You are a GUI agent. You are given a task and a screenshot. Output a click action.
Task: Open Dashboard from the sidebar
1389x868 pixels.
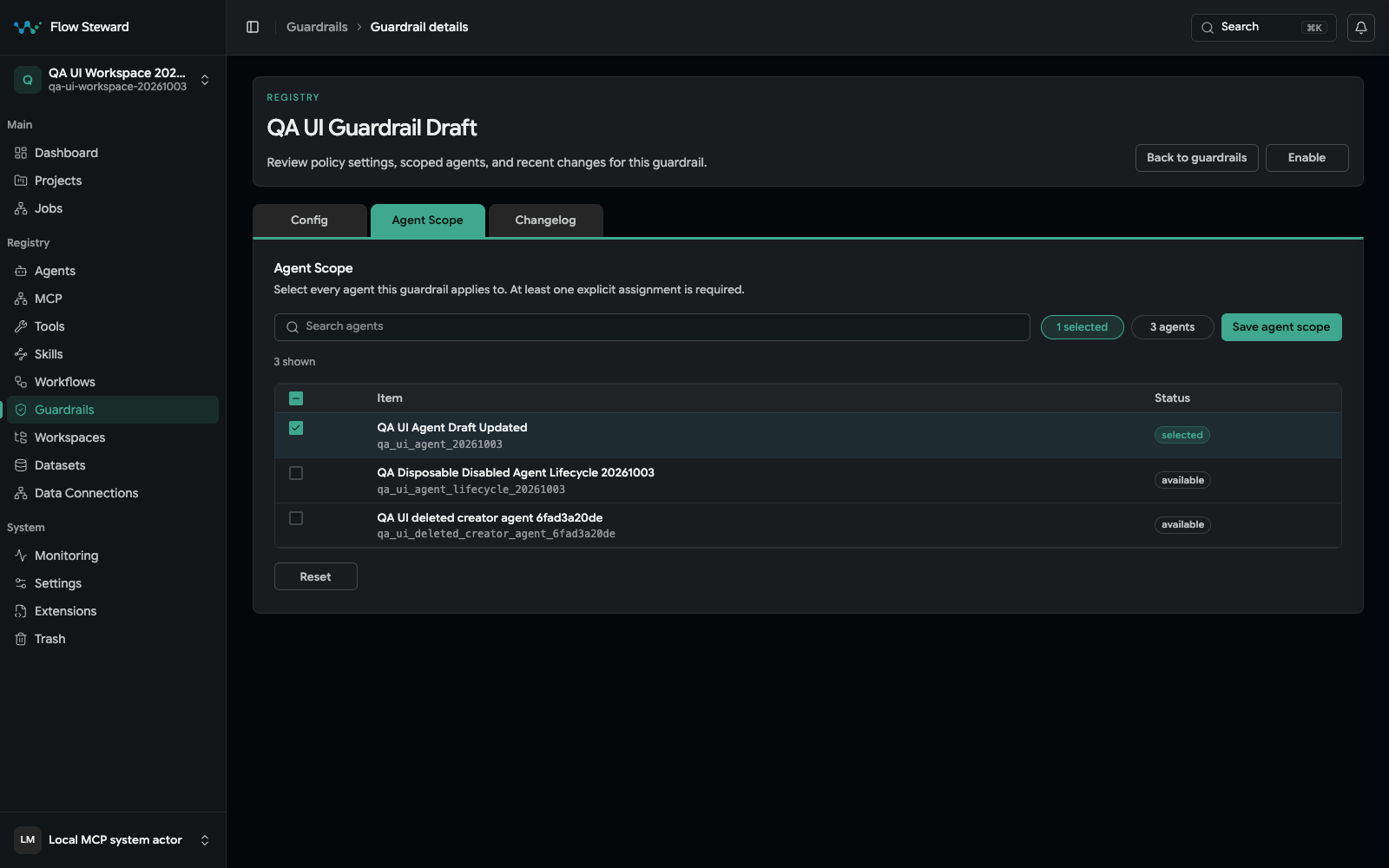point(113,153)
